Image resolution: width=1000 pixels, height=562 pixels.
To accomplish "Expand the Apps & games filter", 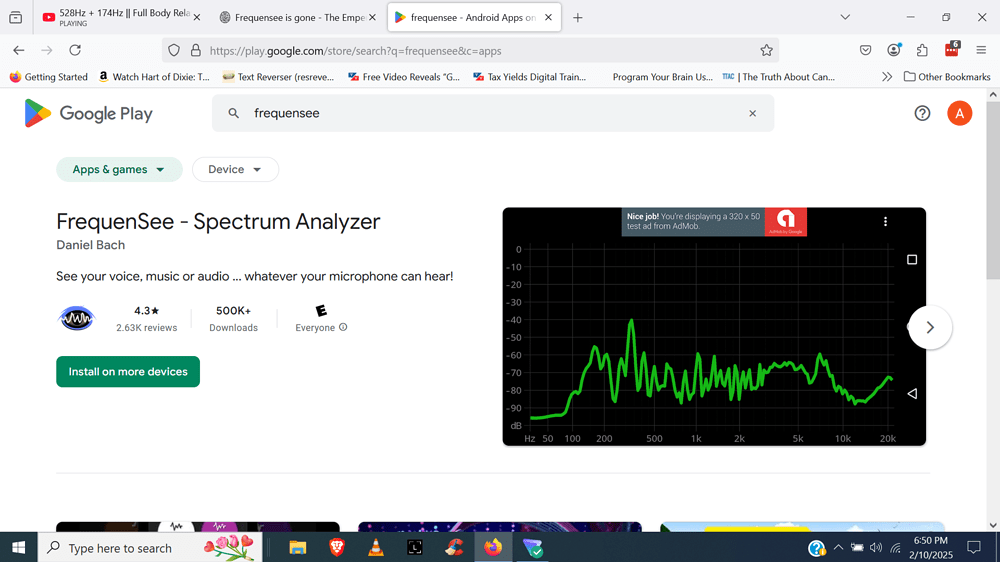I will point(119,169).
